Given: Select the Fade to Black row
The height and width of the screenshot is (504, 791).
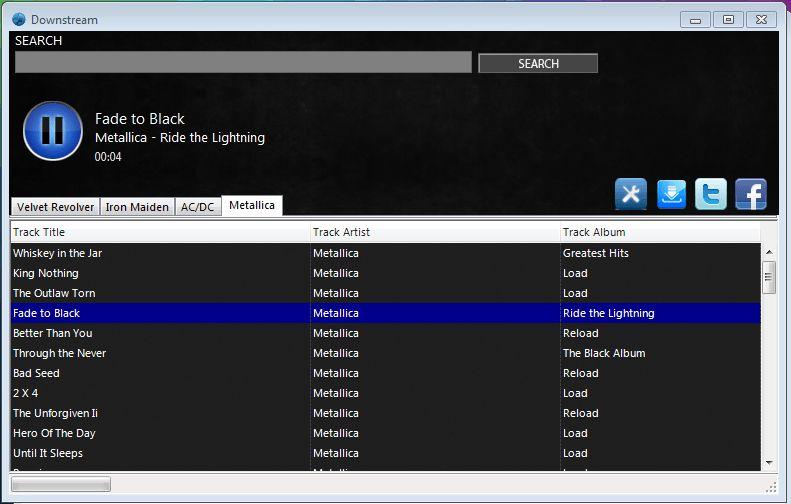Looking at the screenshot, I should [385, 313].
